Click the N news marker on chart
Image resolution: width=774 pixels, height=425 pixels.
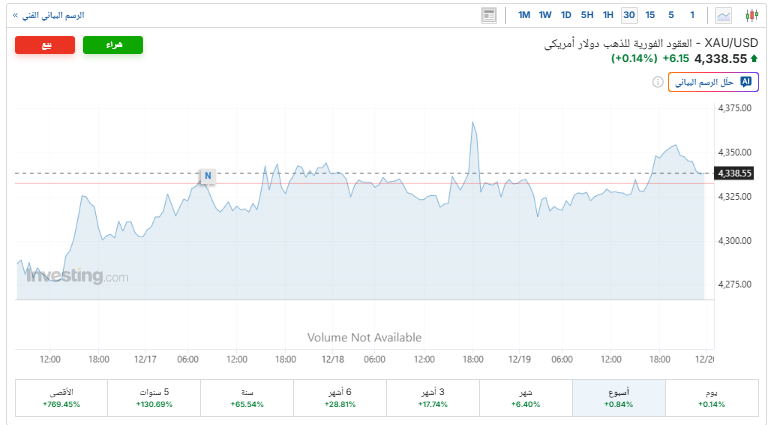pos(208,176)
